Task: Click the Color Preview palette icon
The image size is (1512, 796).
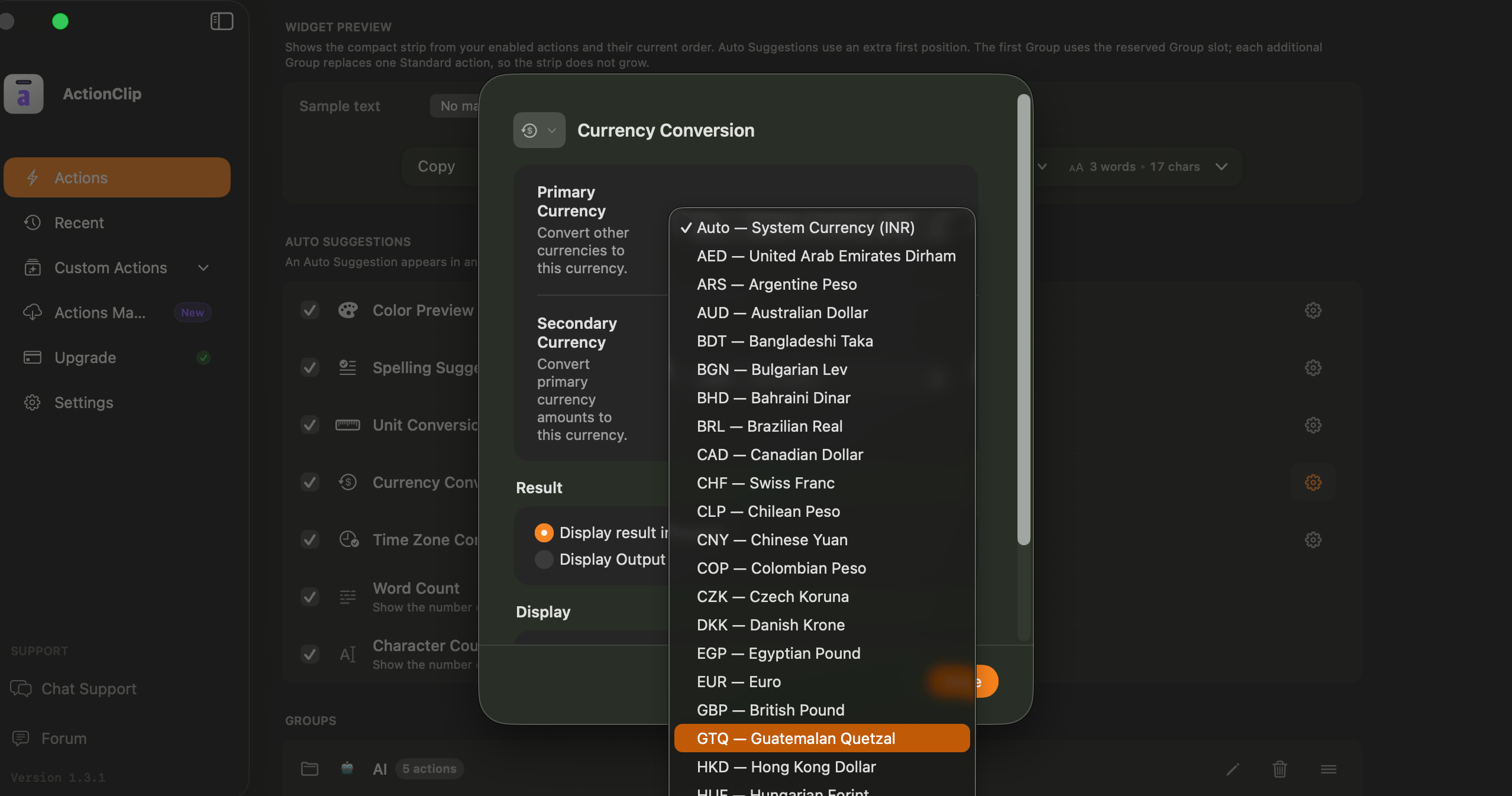Action: click(x=348, y=310)
